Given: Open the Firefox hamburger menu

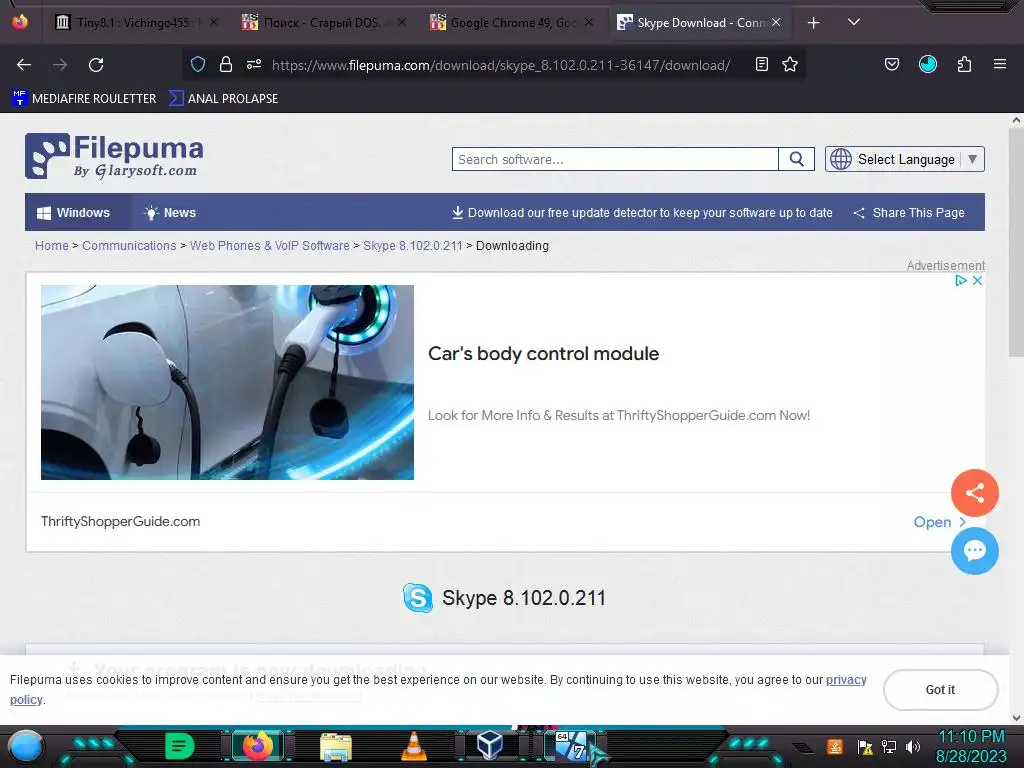Looking at the screenshot, I should pos(1000,64).
